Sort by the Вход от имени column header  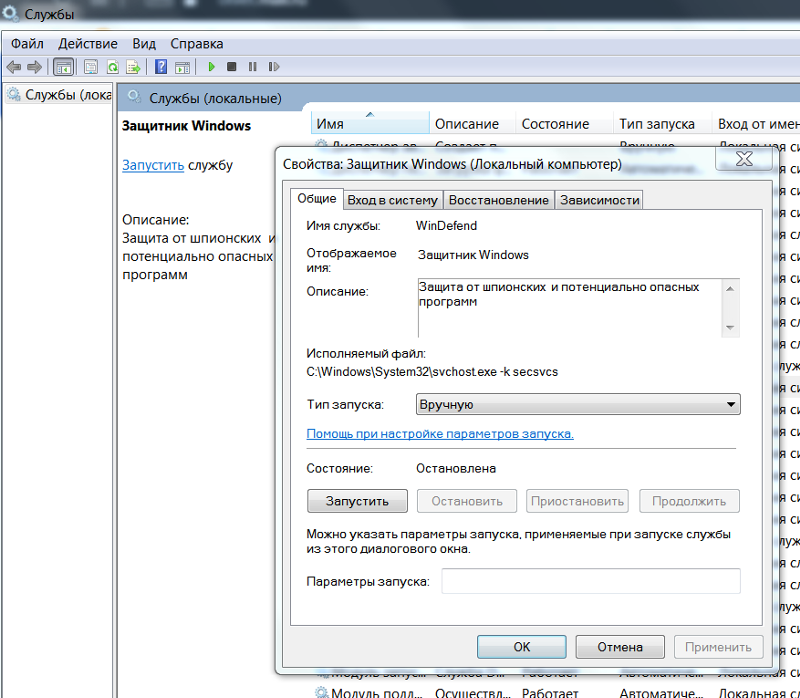coord(758,124)
